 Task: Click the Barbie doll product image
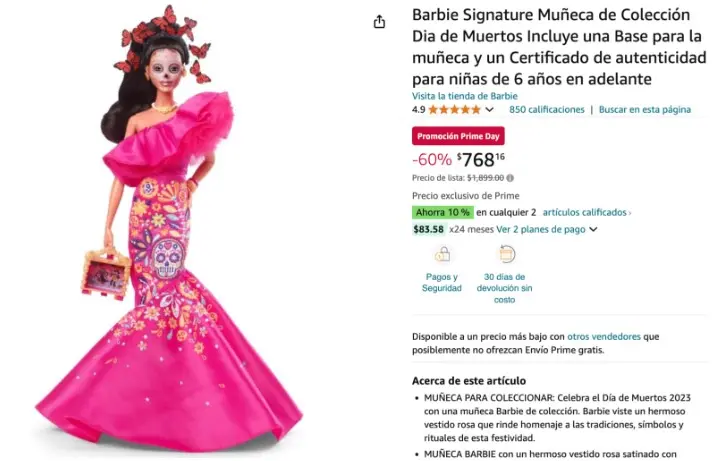pyautogui.click(x=169, y=229)
